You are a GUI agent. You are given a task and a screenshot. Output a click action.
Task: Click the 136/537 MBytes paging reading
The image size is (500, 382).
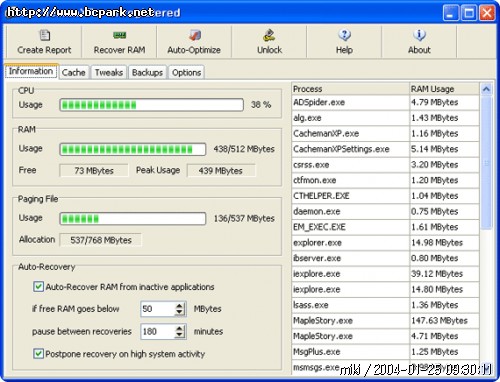tap(244, 219)
